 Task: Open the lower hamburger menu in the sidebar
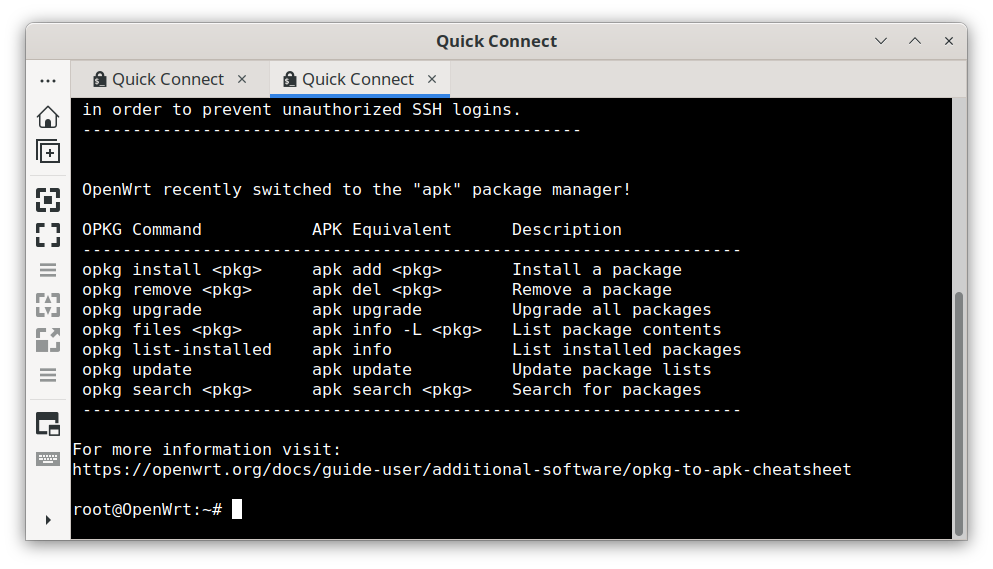pos(48,375)
